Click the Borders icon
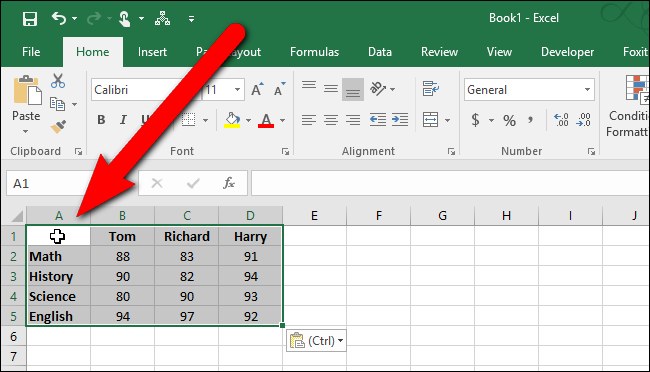Image resolution: width=650 pixels, height=372 pixels. [189, 120]
